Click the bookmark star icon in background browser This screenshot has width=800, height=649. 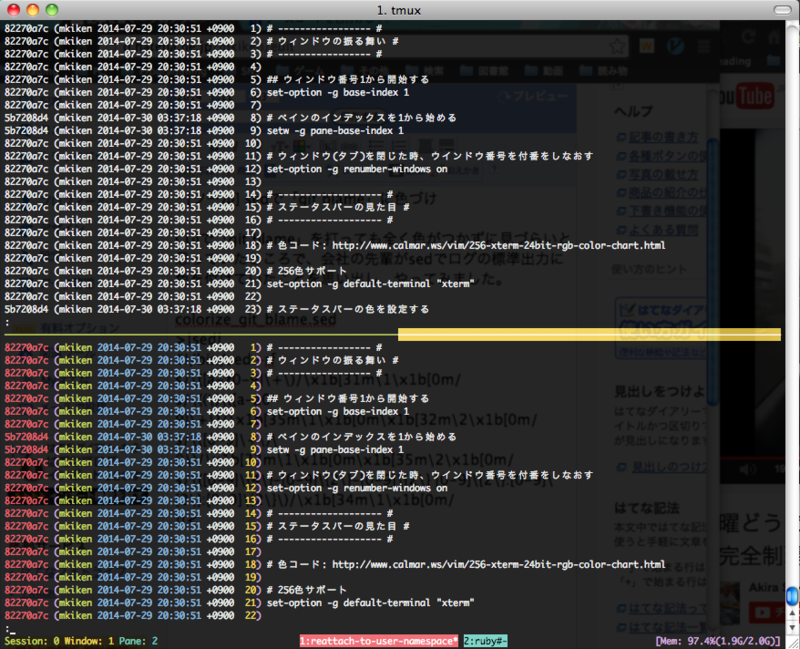tap(618, 47)
